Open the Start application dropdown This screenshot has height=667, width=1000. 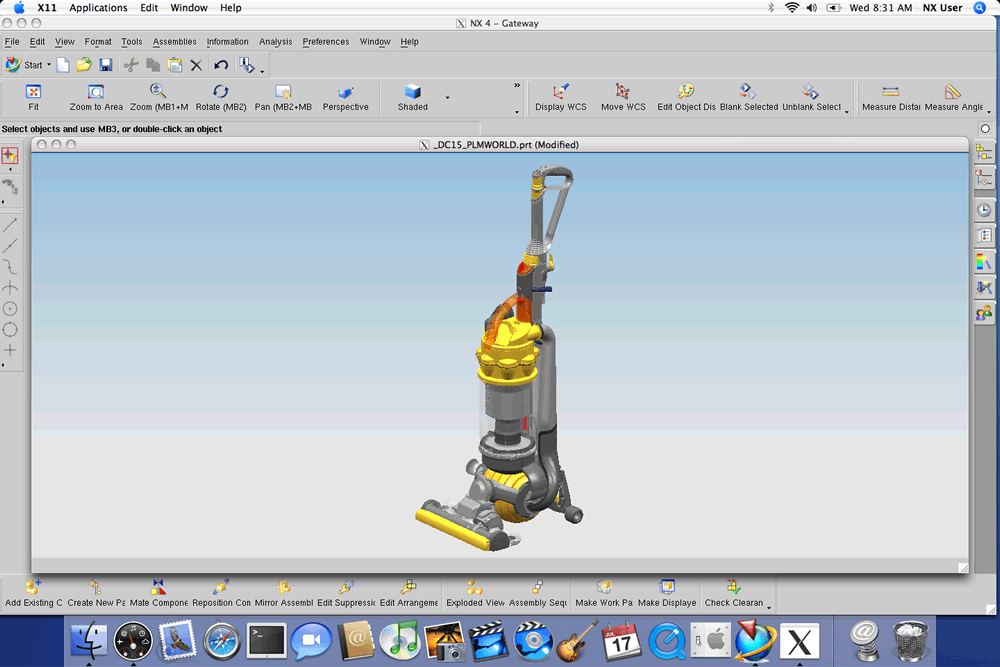(x=28, y=64)
